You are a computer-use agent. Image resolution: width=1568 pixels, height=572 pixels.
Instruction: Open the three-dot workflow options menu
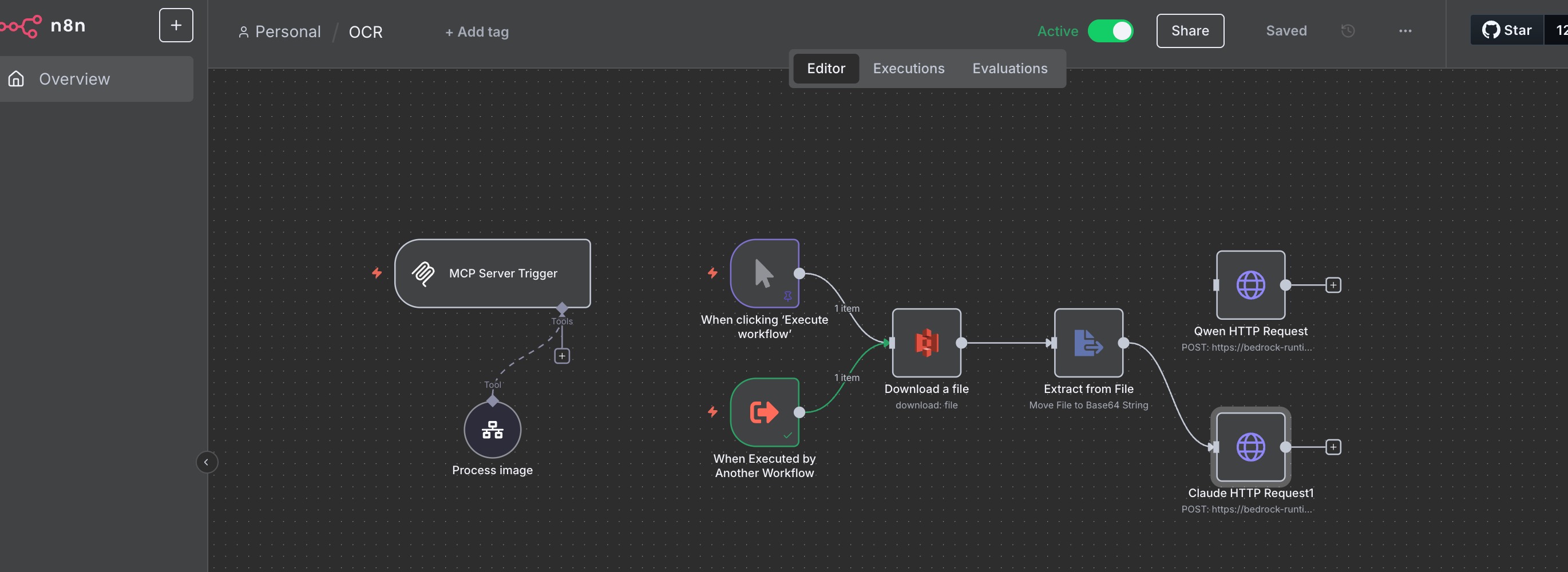point(1405,31)
